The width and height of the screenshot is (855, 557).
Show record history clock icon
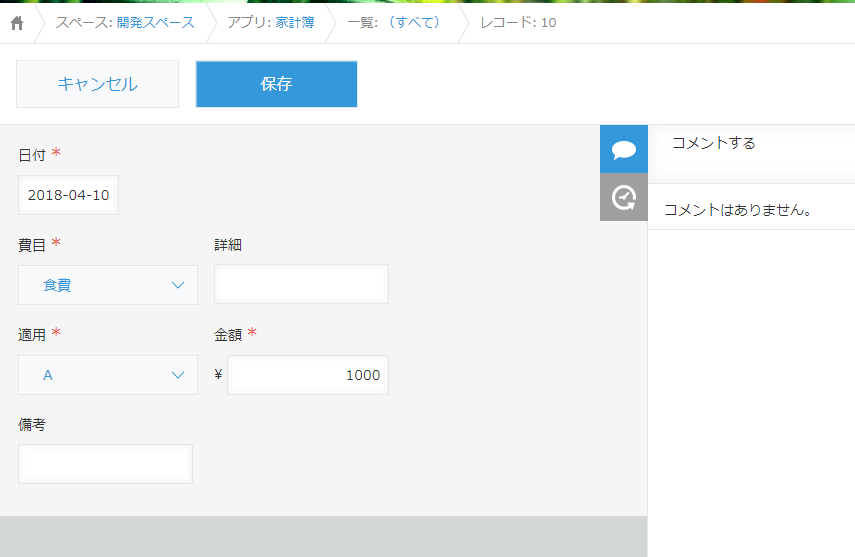point(624,197)
